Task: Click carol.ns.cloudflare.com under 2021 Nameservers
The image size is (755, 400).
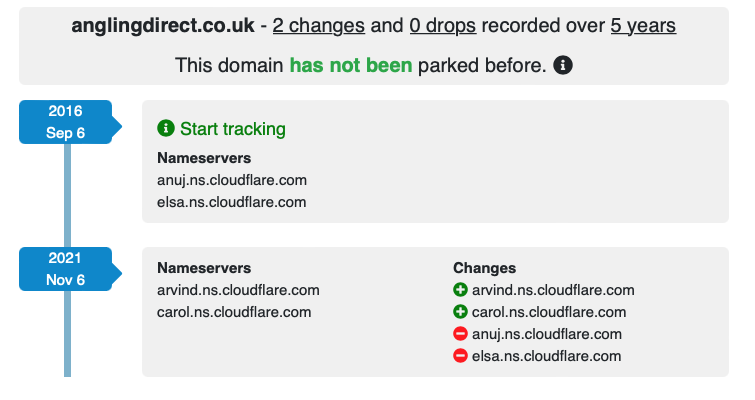Action: [x=234, y=312]
